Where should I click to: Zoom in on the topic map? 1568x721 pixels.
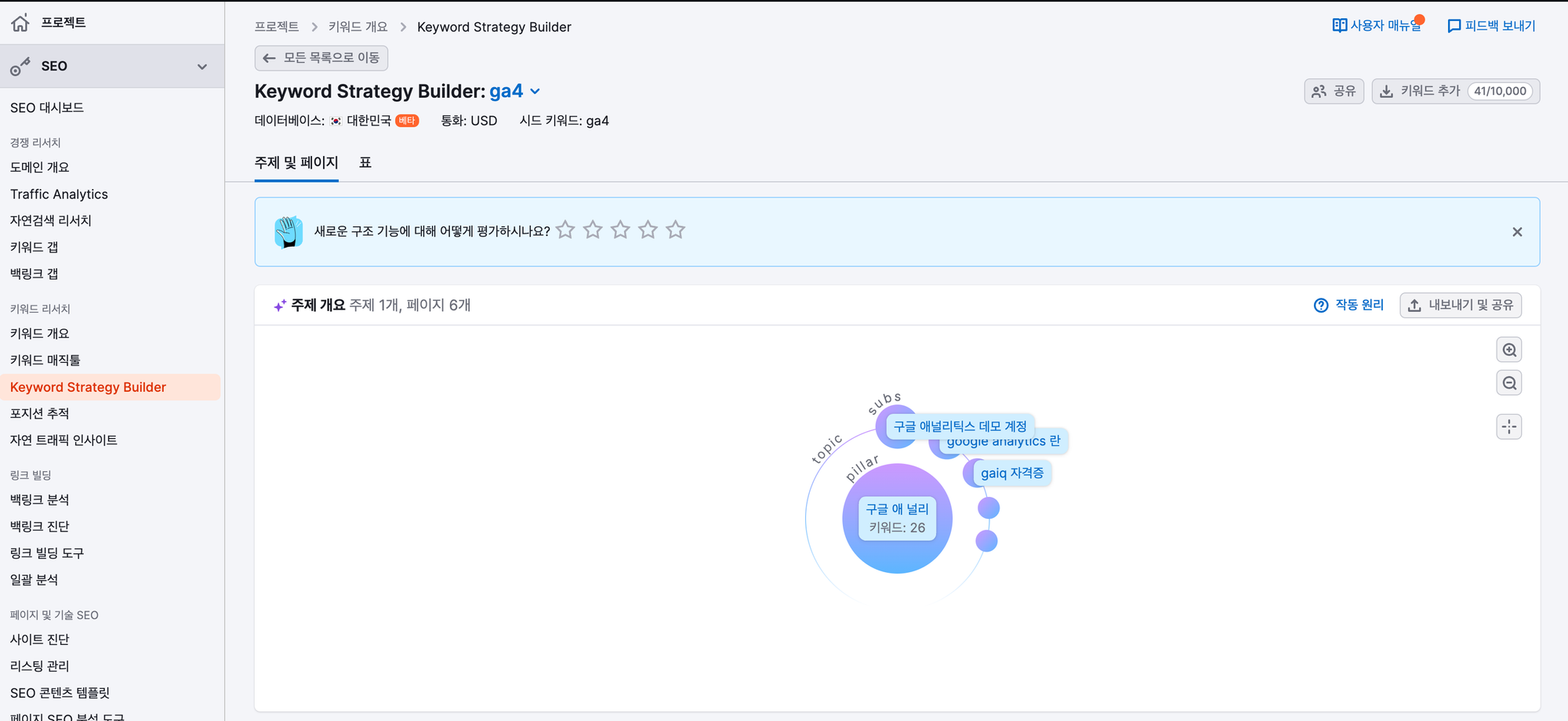tap(1509, 350)
